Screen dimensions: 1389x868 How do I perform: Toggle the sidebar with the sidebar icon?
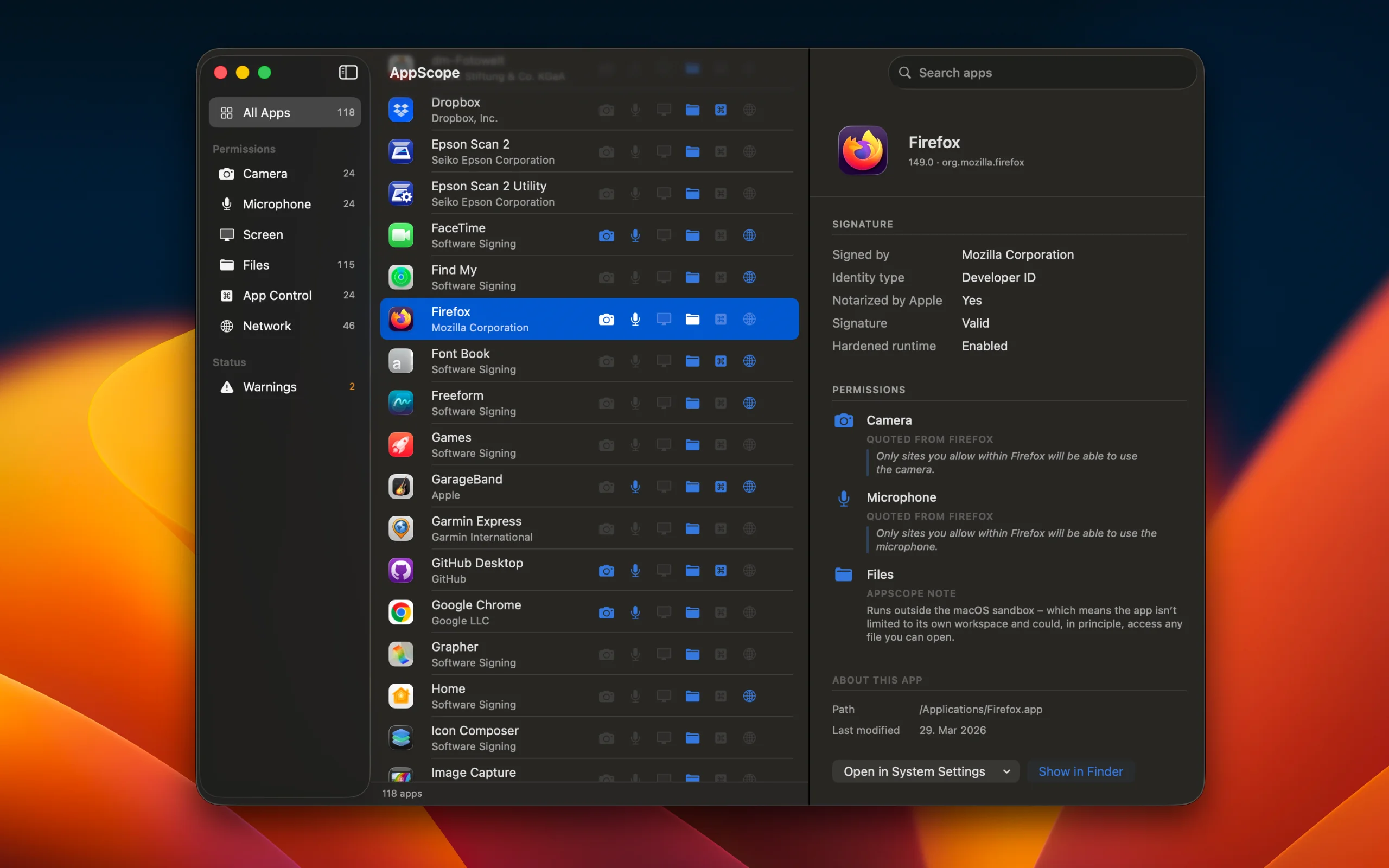click(348, 72)
